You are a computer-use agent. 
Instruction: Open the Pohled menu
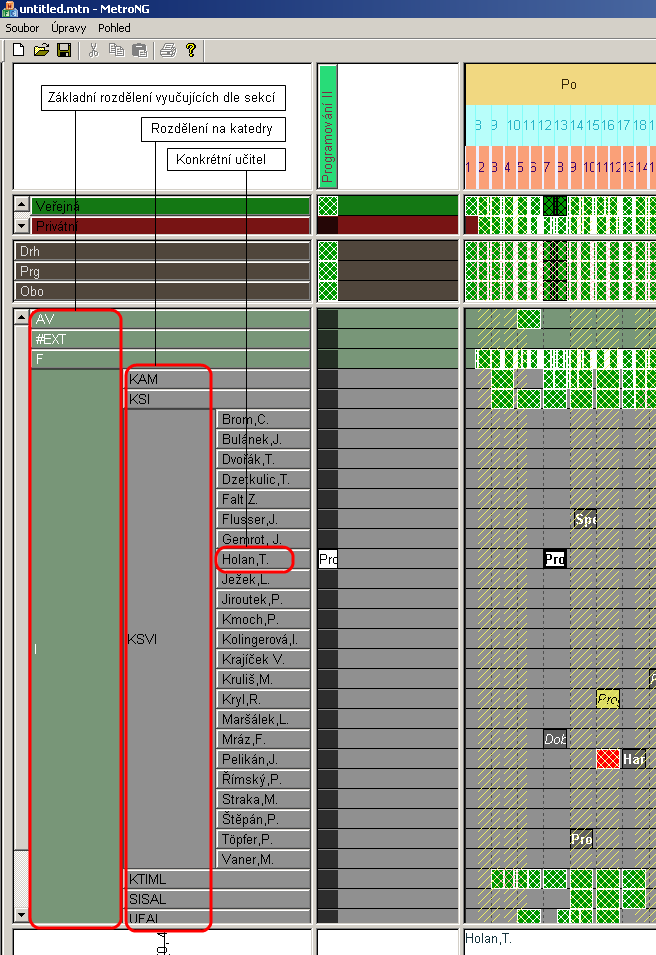[114, 28]
